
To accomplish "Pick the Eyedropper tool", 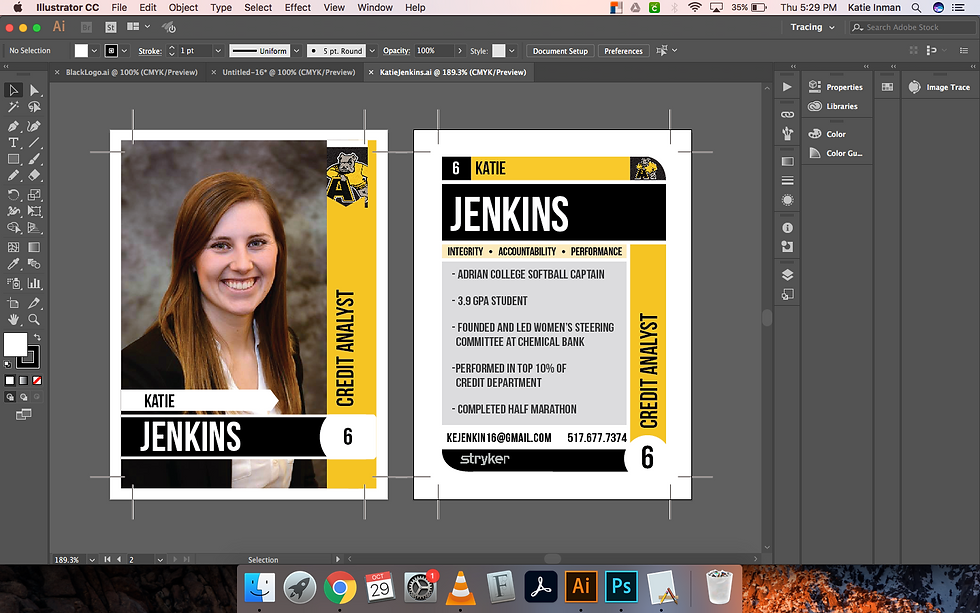I will [x=14, y=264].
